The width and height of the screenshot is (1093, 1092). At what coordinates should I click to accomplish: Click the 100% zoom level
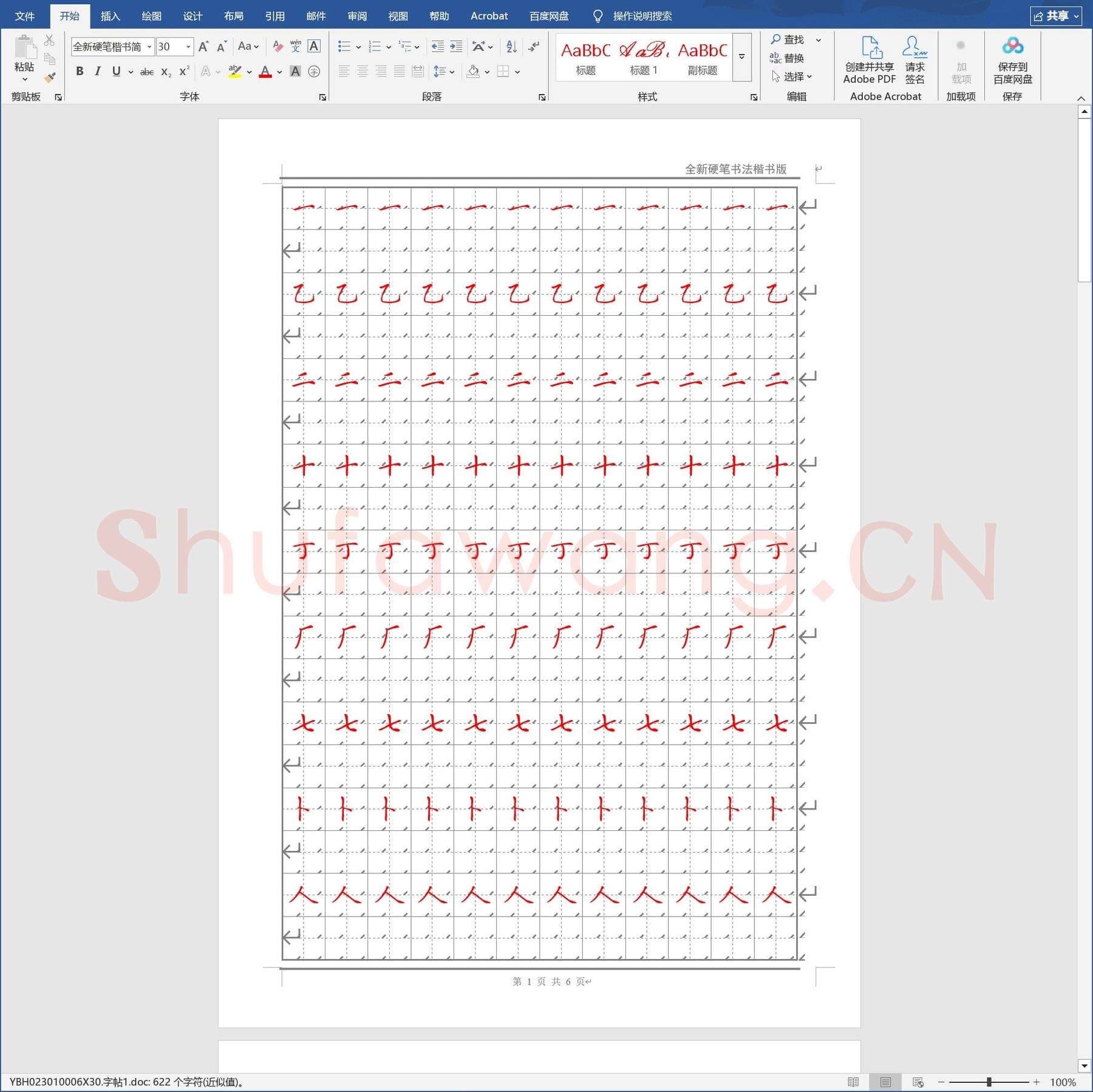1063,1082
